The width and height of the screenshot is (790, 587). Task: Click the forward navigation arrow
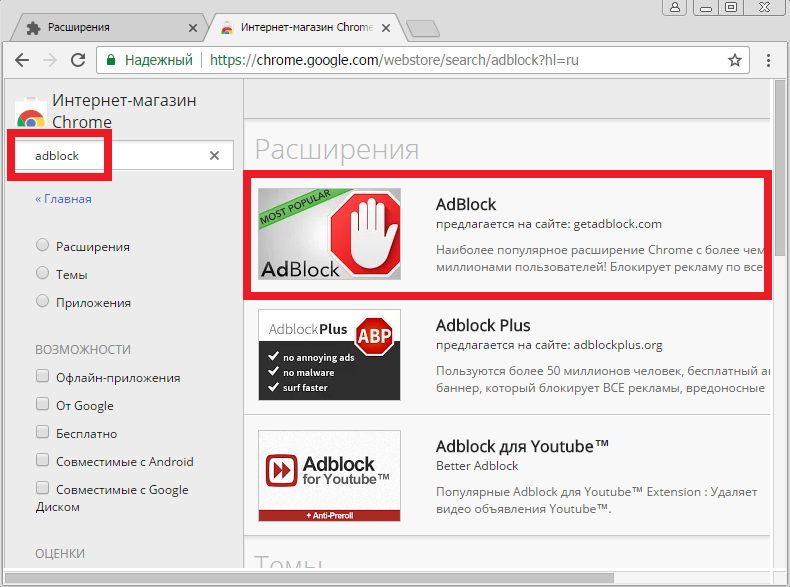[x=50, y=60]
